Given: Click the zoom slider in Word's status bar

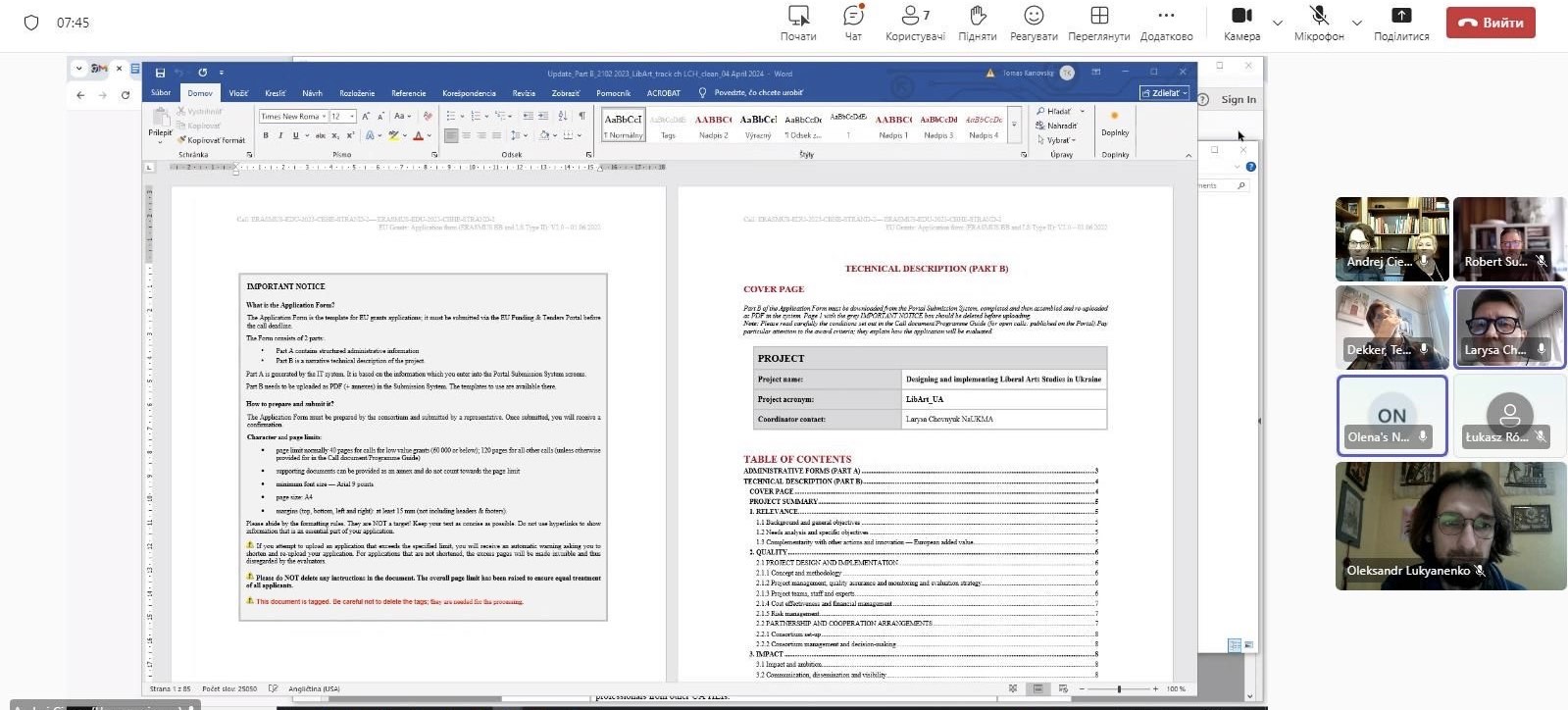Looking at the screenshot, I should (x=1119, y=689).
